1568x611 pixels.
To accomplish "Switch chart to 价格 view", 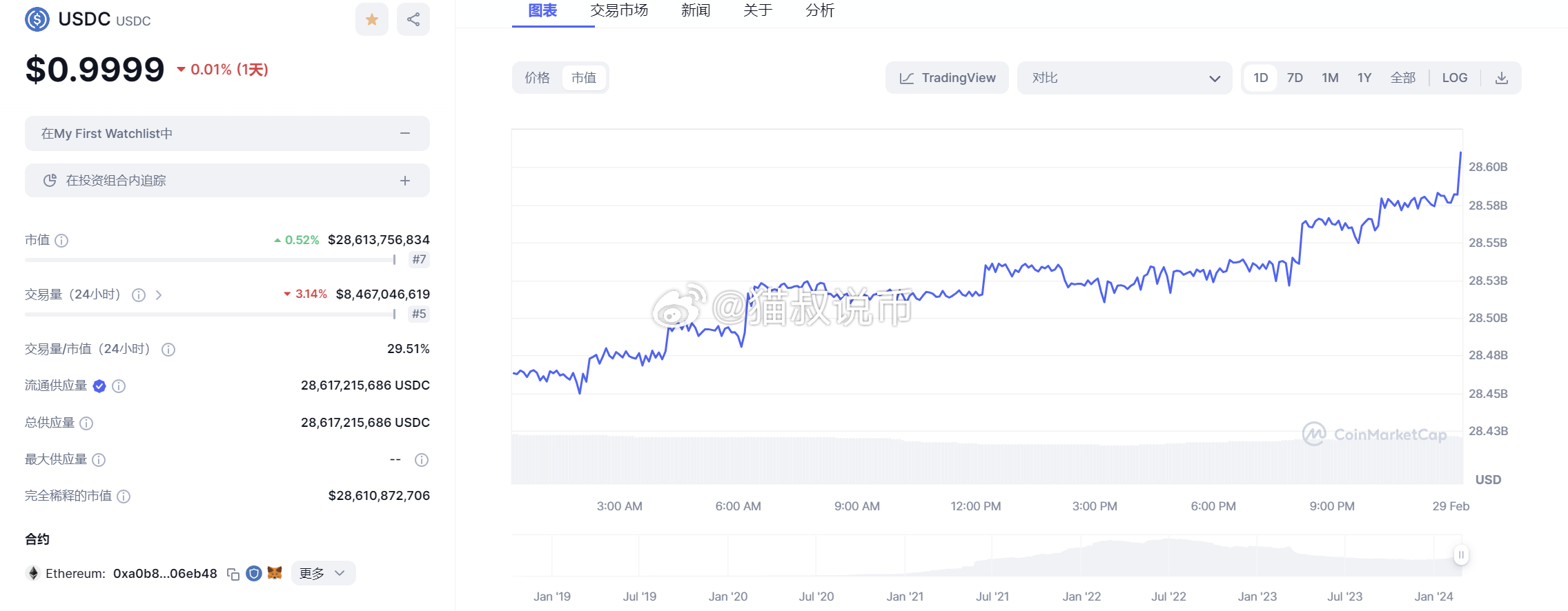I will (x=537, y=78).
